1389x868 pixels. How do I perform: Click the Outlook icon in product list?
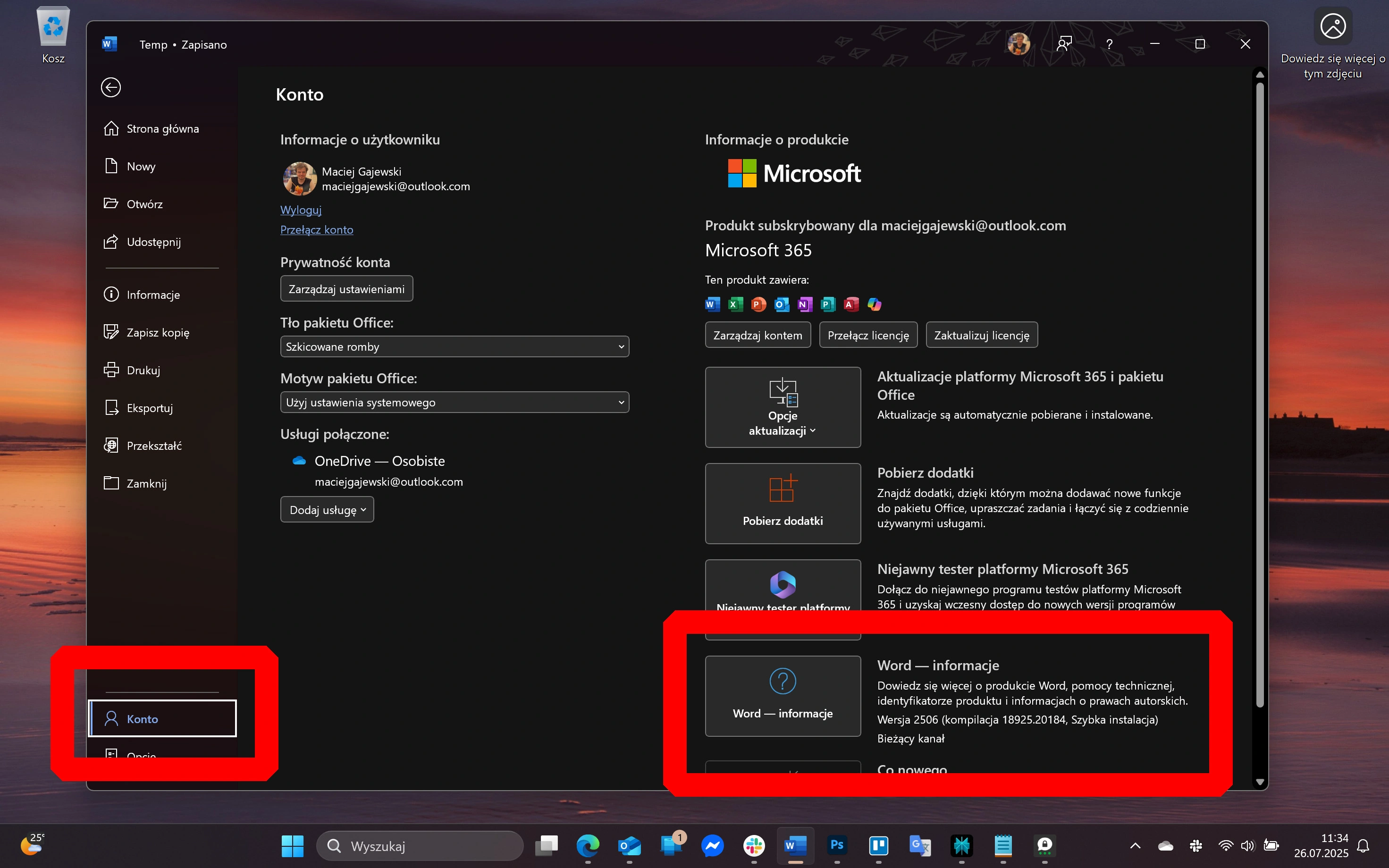click(x=782, y=304)
